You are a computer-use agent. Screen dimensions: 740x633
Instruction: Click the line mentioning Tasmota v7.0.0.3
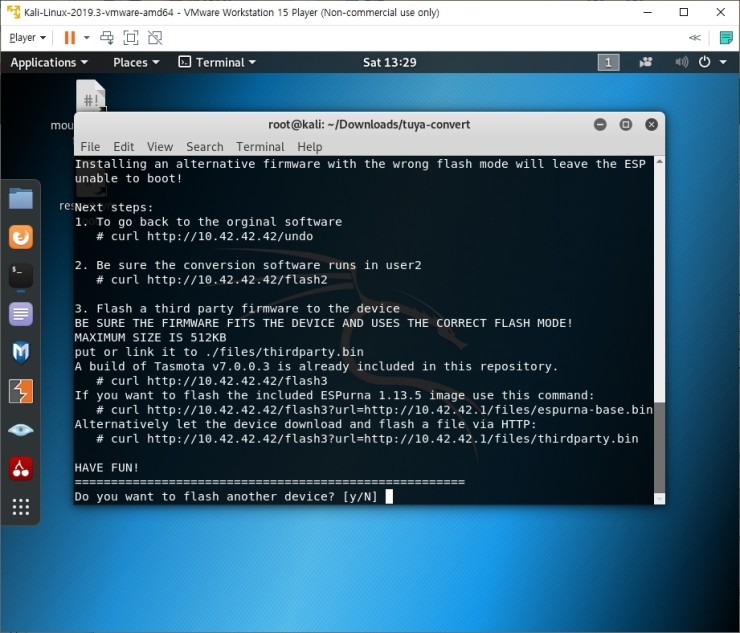(x=316, y=367)
